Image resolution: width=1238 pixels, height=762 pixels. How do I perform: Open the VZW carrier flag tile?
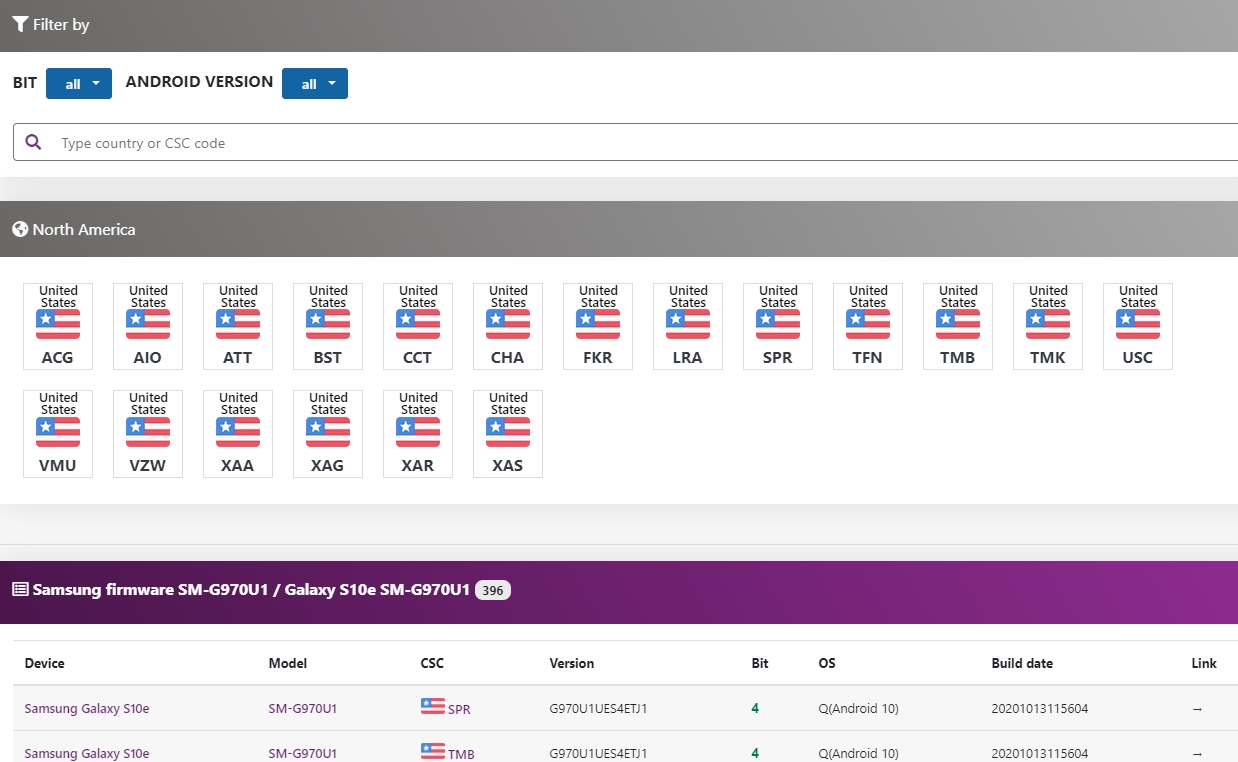pyautogui.click(x=148, y=434)
